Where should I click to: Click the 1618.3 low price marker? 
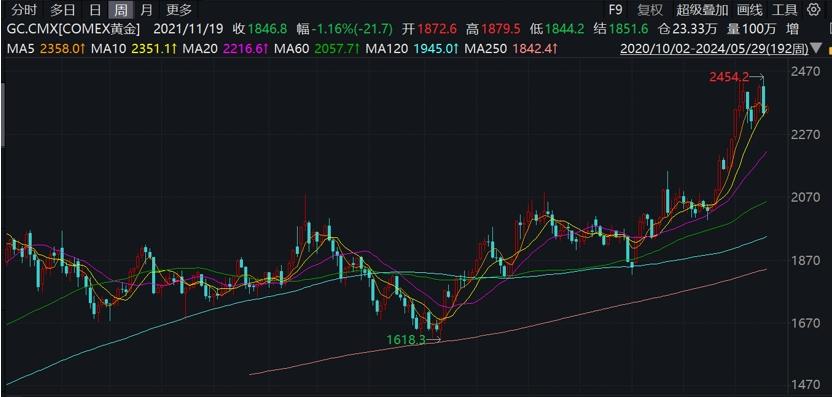tap(406, 340)
